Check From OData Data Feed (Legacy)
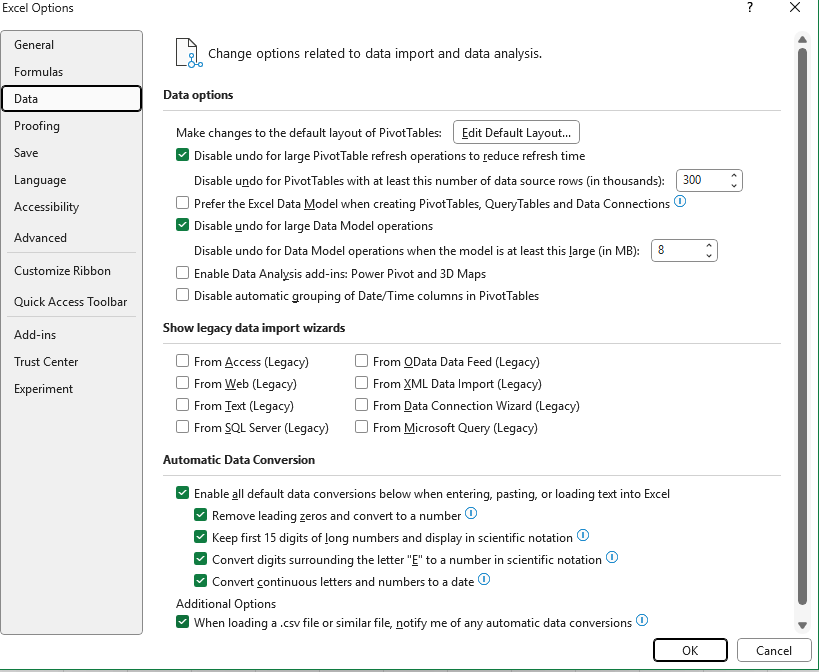 (x=361, y=361)
